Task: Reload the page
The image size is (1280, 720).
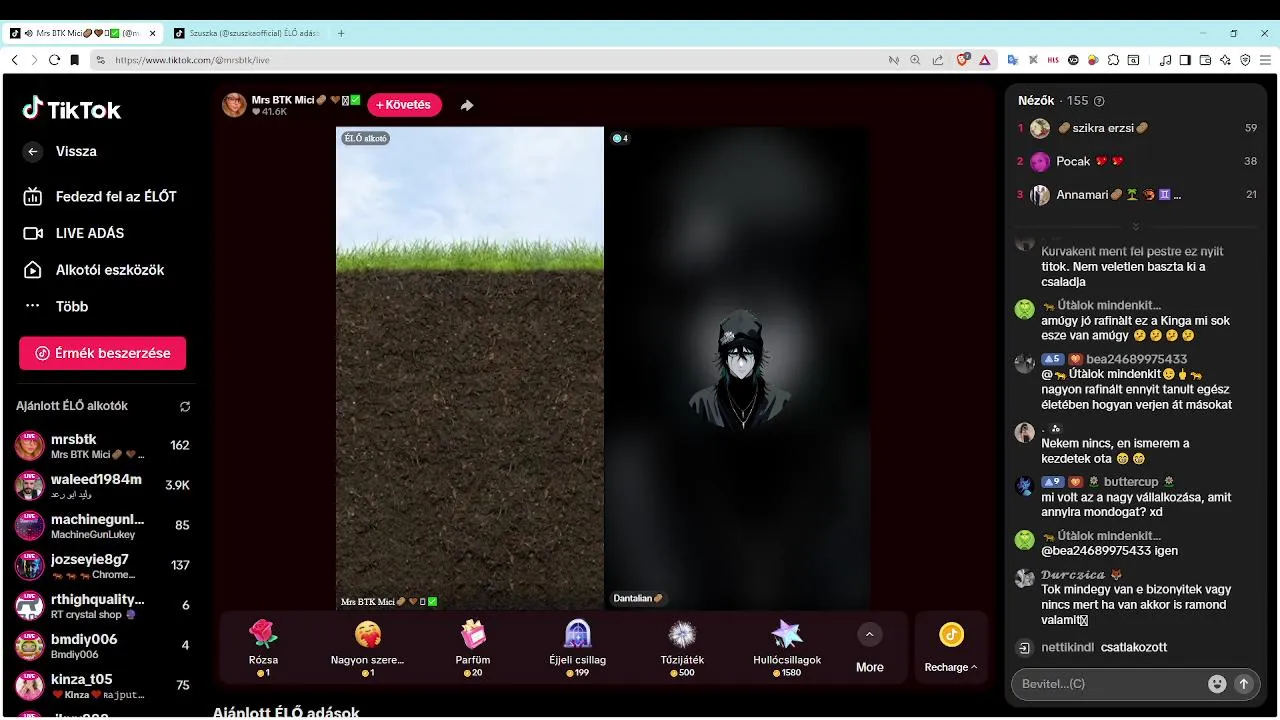Action: (x=54, y=60)
